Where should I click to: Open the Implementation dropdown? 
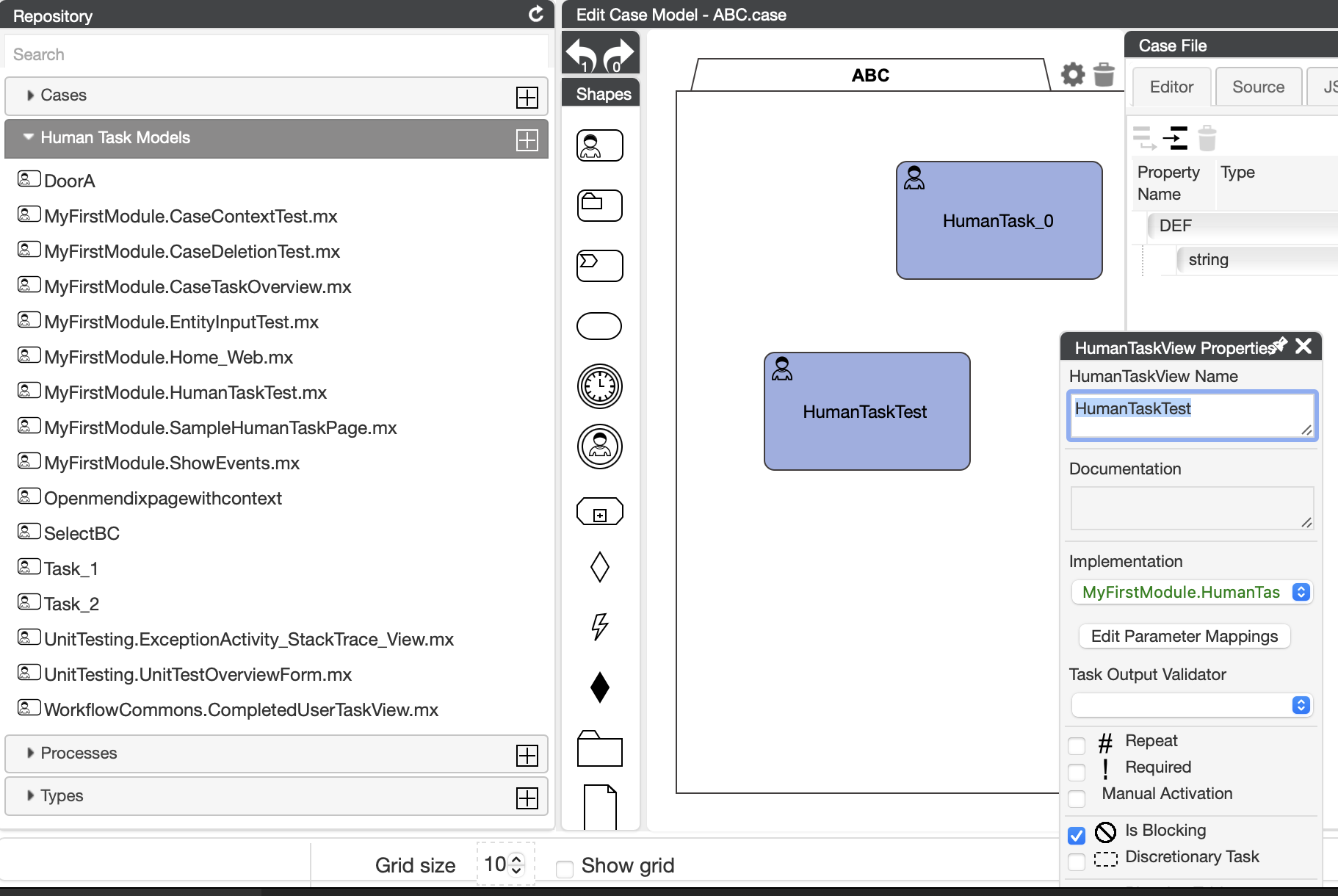click(x=1191, y=592)
